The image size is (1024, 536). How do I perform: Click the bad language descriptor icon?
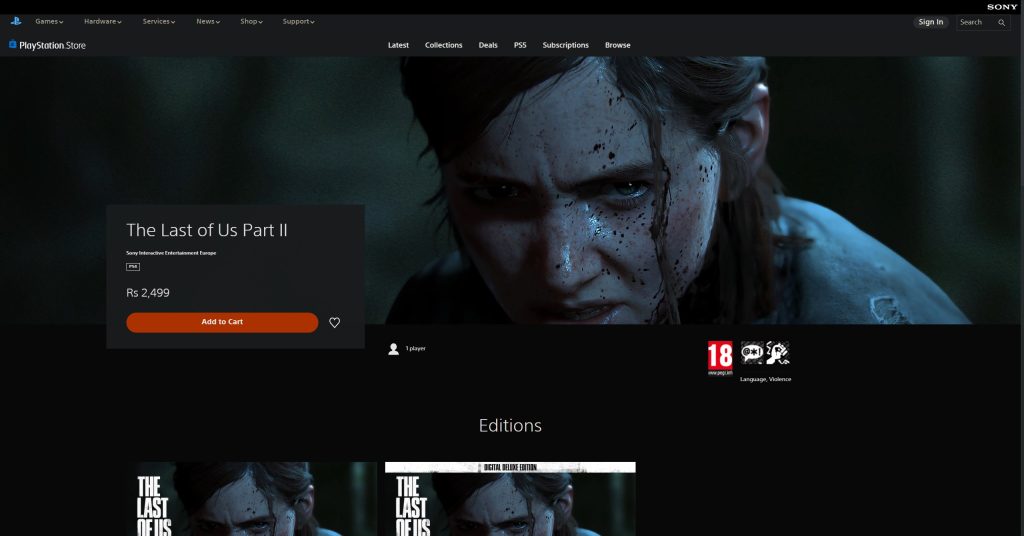coord(752,353)
